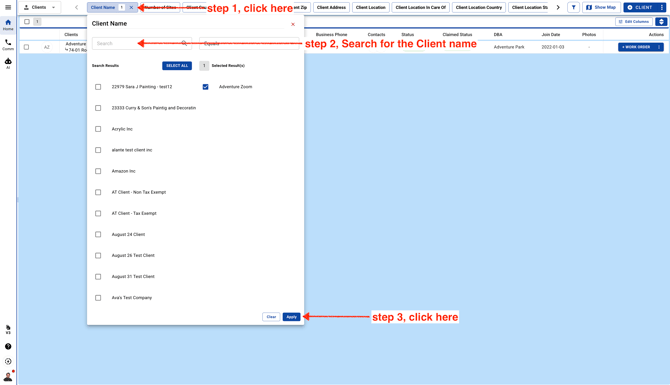Open the CLIENT button's three-dot menu
Image resolution: width=670 pixels, height=385 pixels.
[x=661, y=7]
